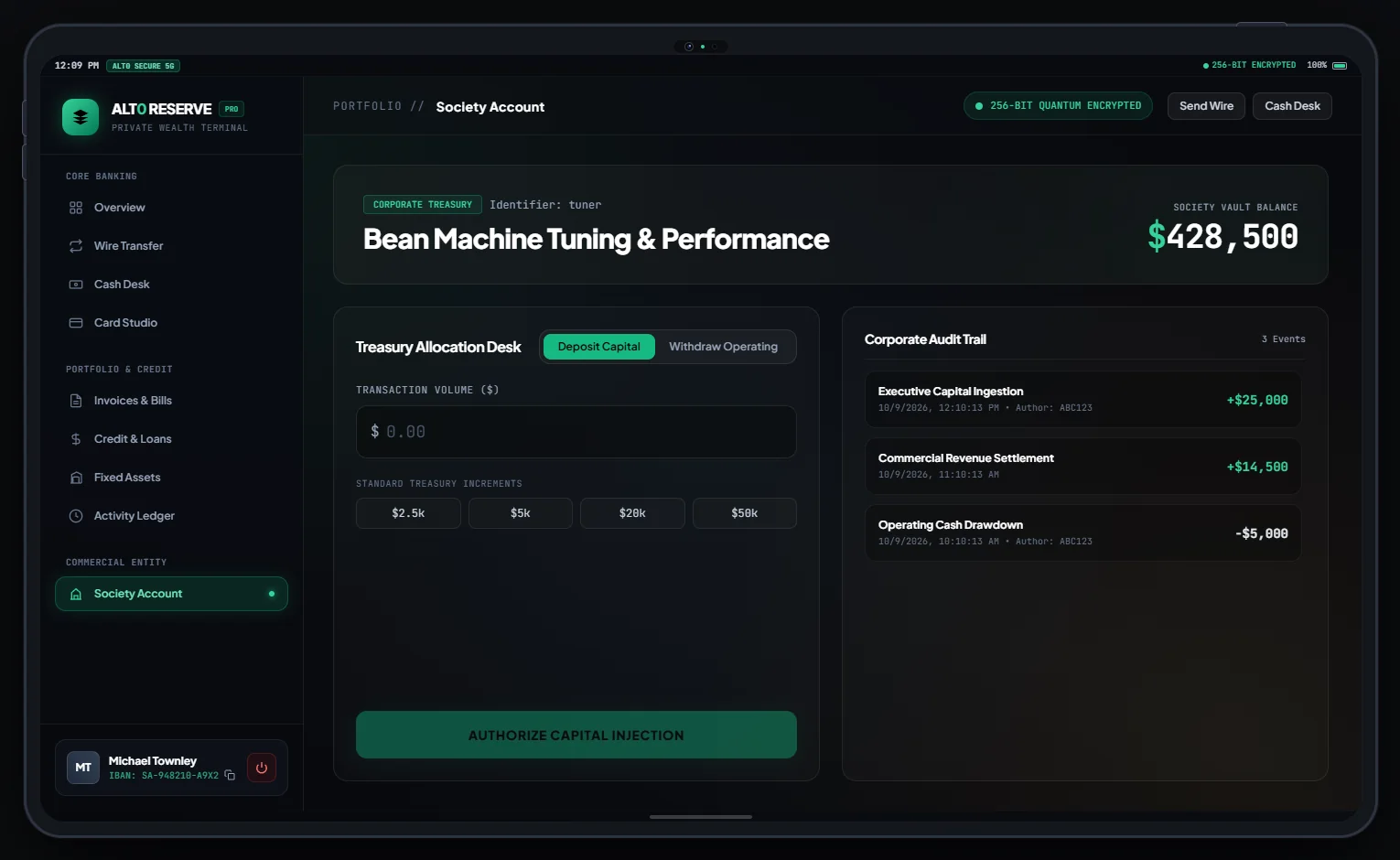Click the transaction volume input field
This screenshot has height=860, width=1400.
coord(576,432)
